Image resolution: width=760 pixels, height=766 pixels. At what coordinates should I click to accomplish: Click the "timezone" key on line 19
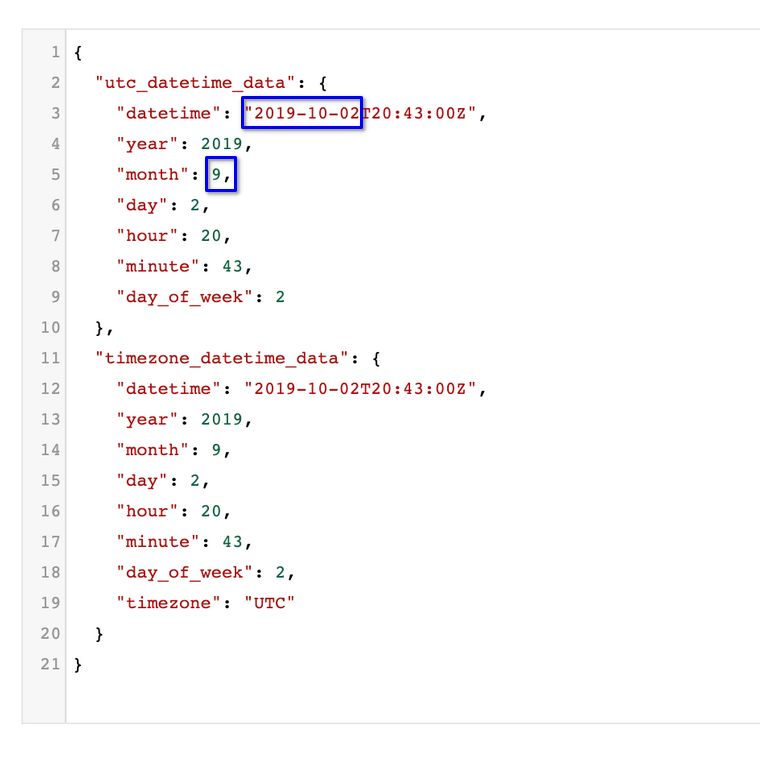coord(170,603)
